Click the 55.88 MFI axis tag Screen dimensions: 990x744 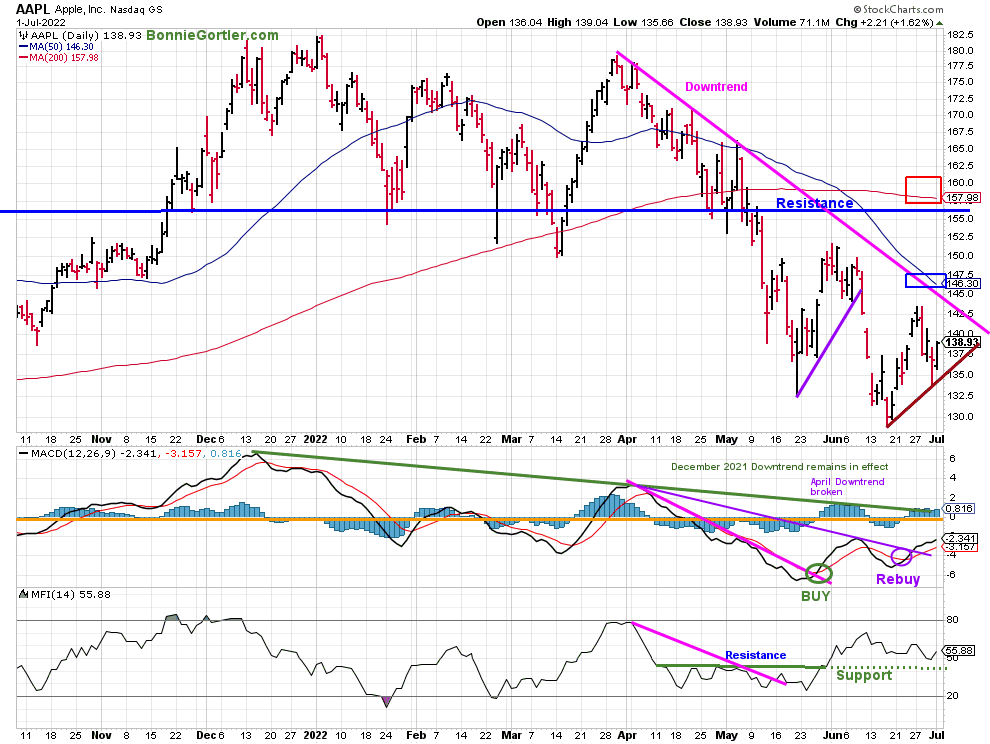tap(960, 650)
